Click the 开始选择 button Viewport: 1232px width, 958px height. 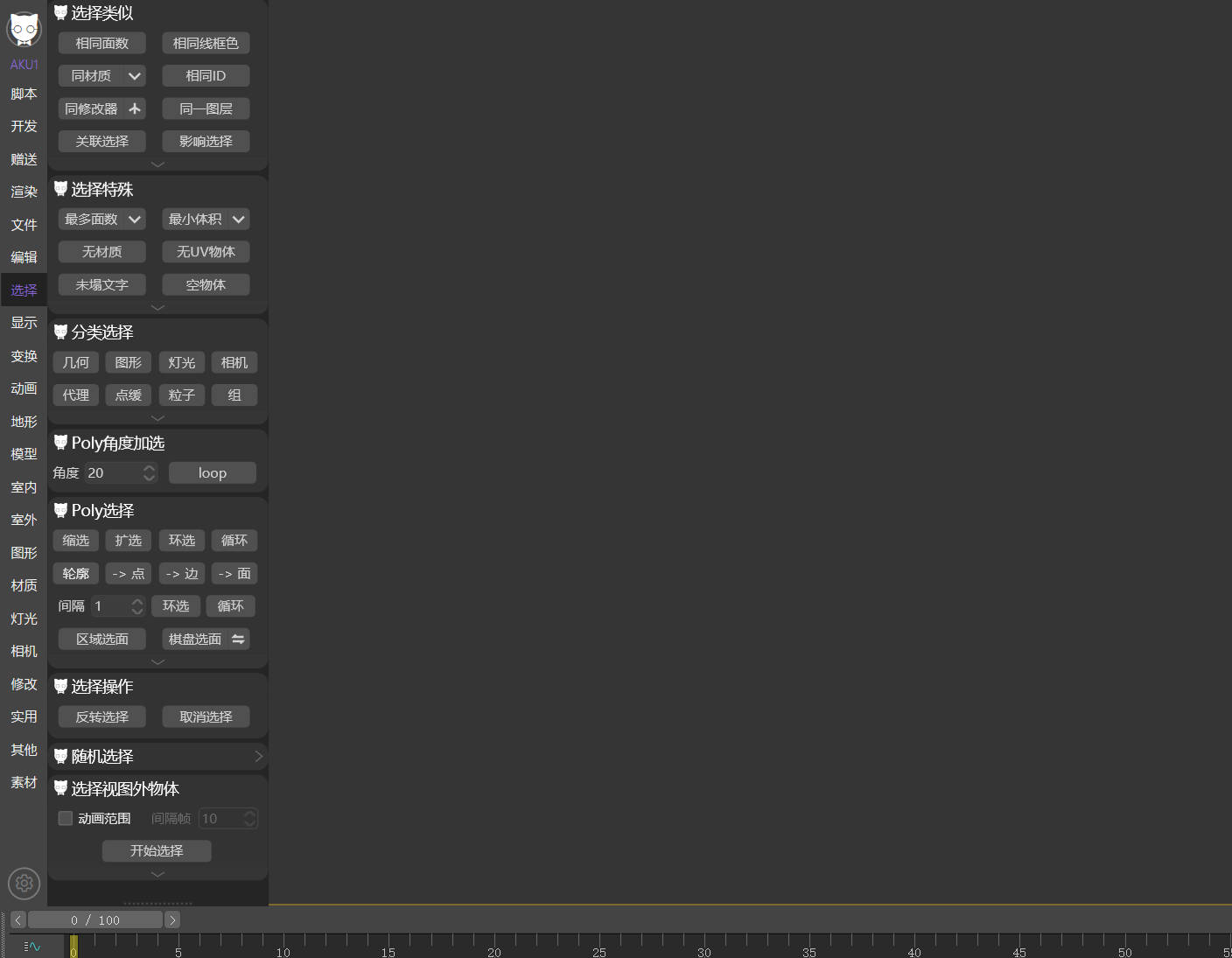157,850
